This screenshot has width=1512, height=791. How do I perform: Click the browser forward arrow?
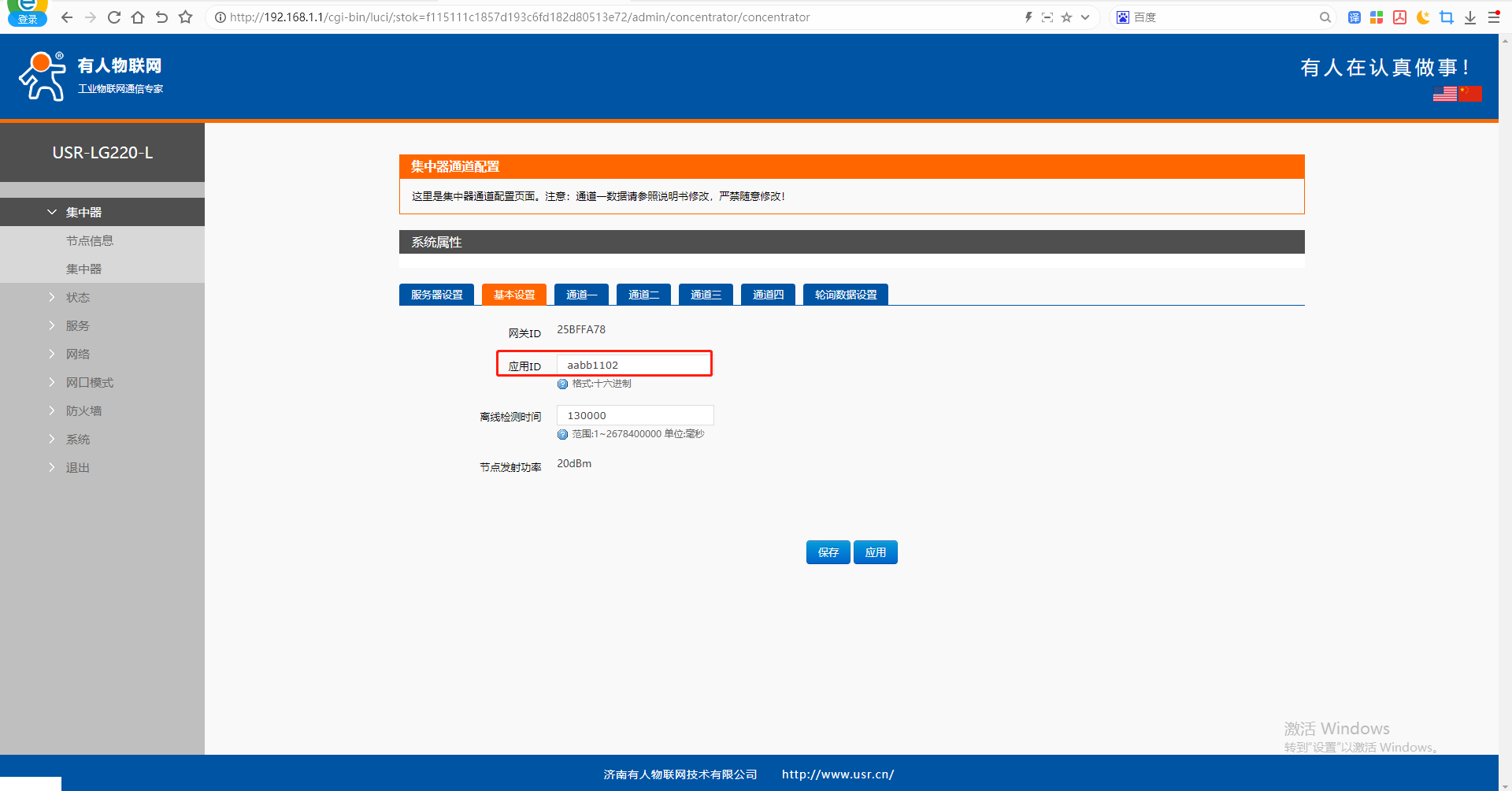click(x=91, y=17)
